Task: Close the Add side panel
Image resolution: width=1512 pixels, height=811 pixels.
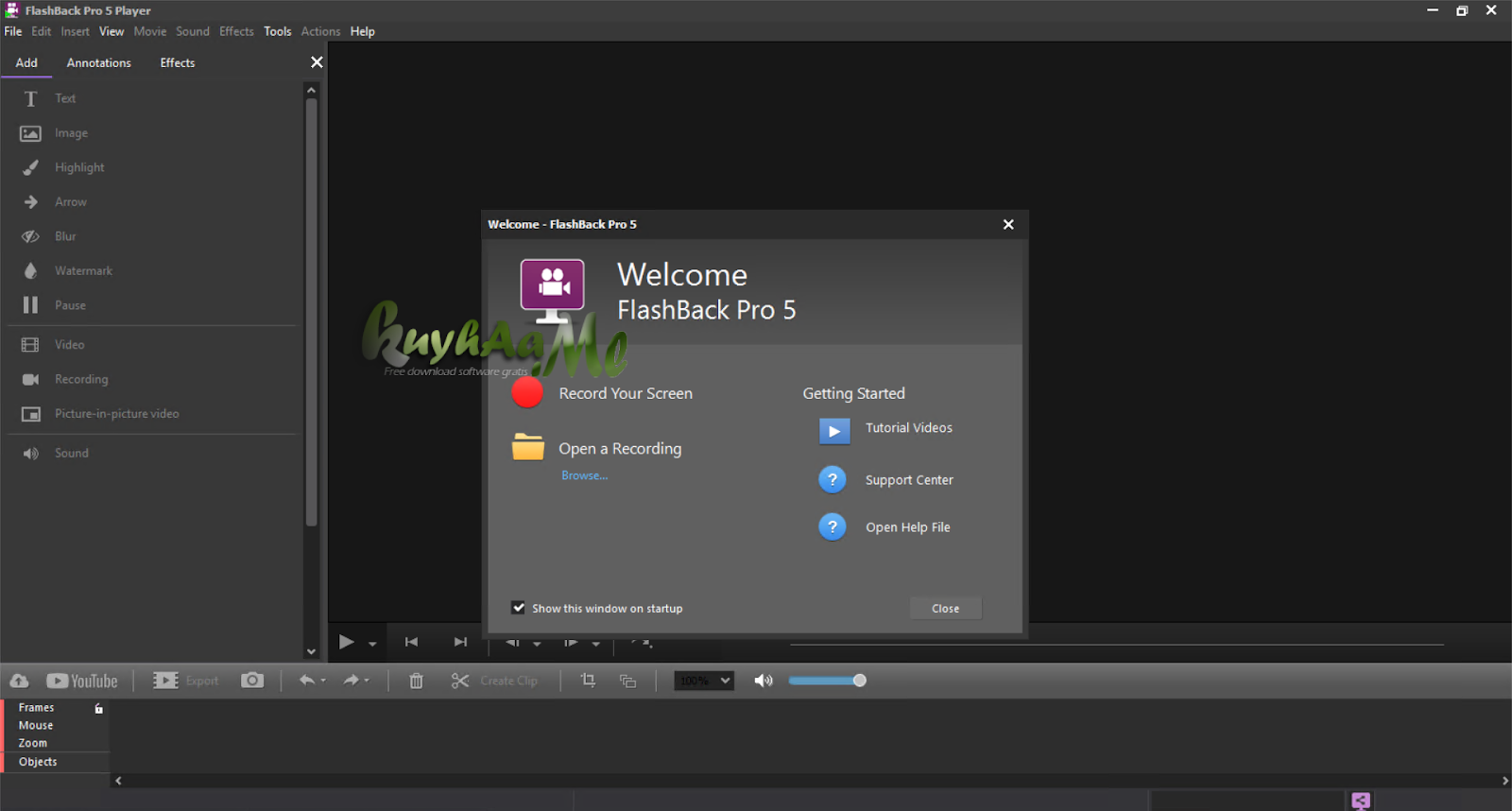Action: pyautogui.click(x=317, y=62)
